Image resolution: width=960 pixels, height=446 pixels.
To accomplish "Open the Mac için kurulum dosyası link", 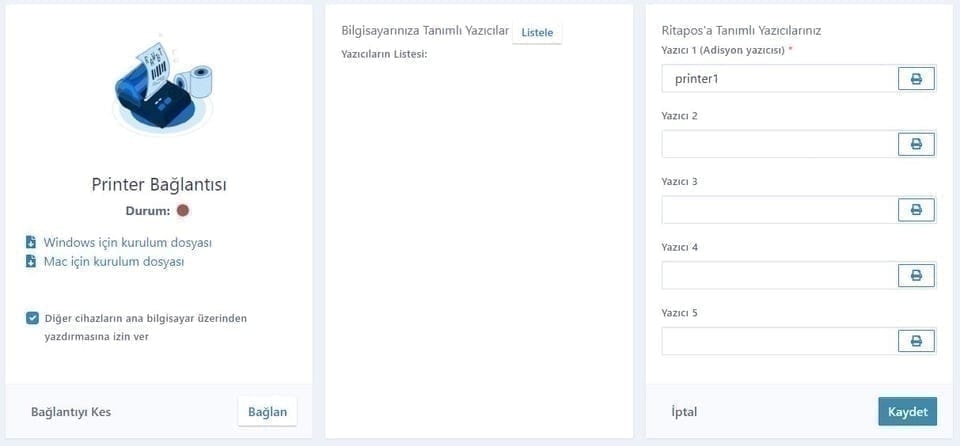I will click(x=114, y=262).
